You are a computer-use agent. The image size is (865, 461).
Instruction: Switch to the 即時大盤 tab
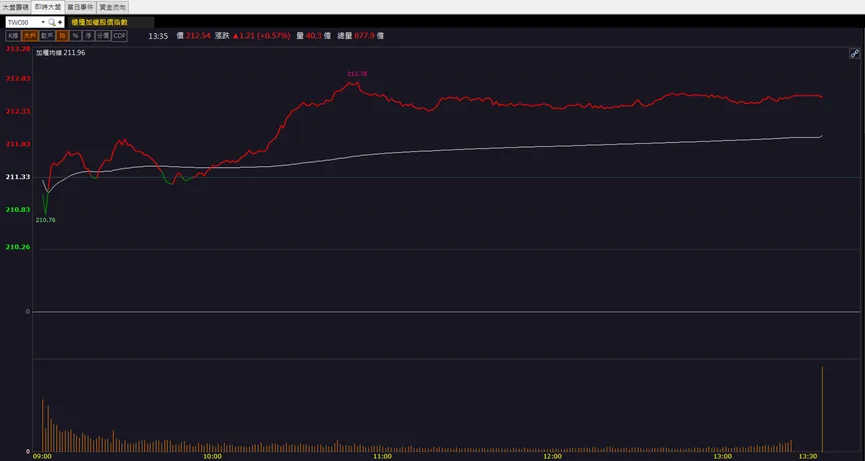(47, 7)
